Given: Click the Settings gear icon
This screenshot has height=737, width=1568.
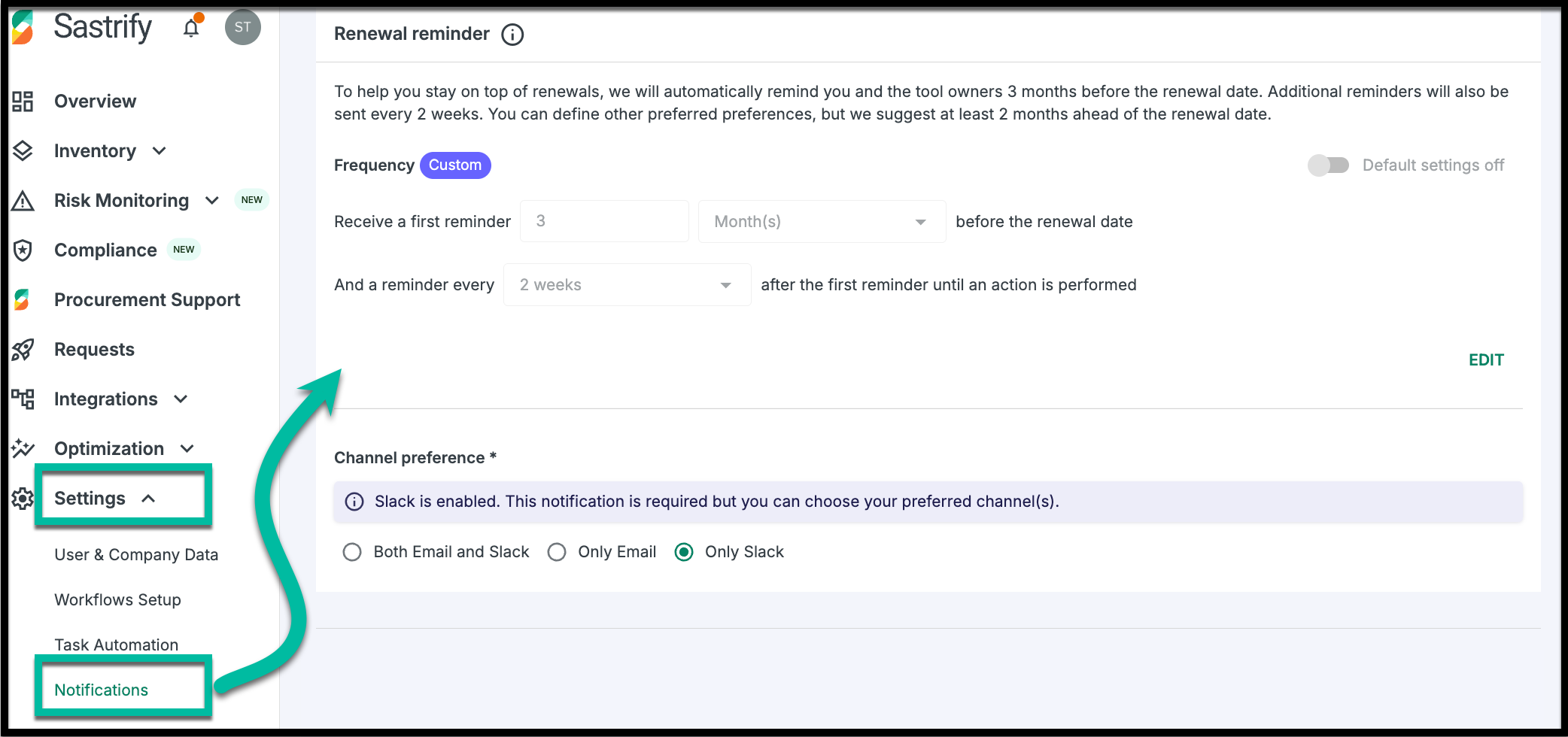Looking at the screenshot, I should (x=23, y=499).
